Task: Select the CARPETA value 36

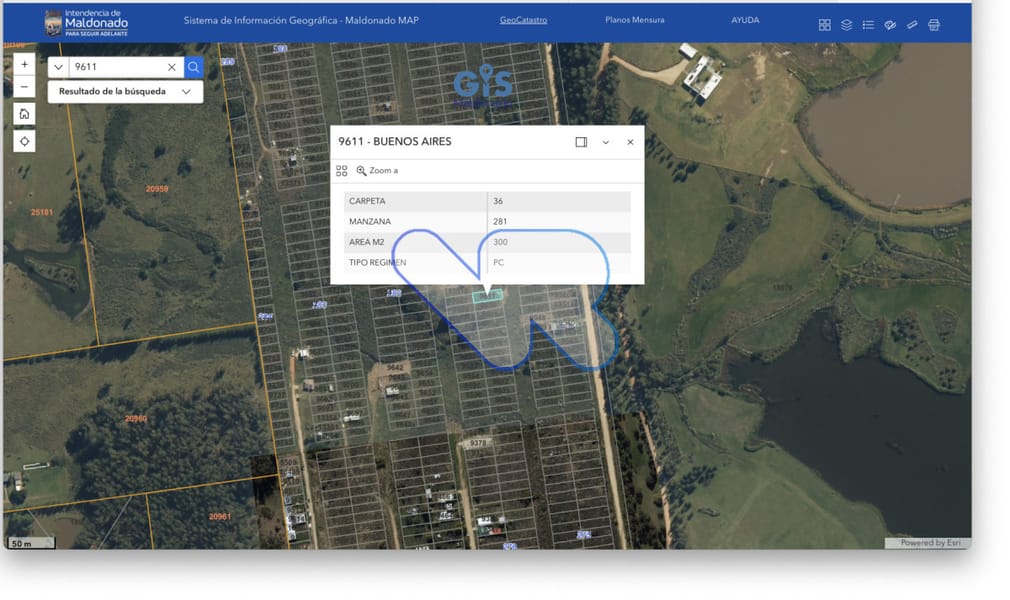Action: (498, 201)
